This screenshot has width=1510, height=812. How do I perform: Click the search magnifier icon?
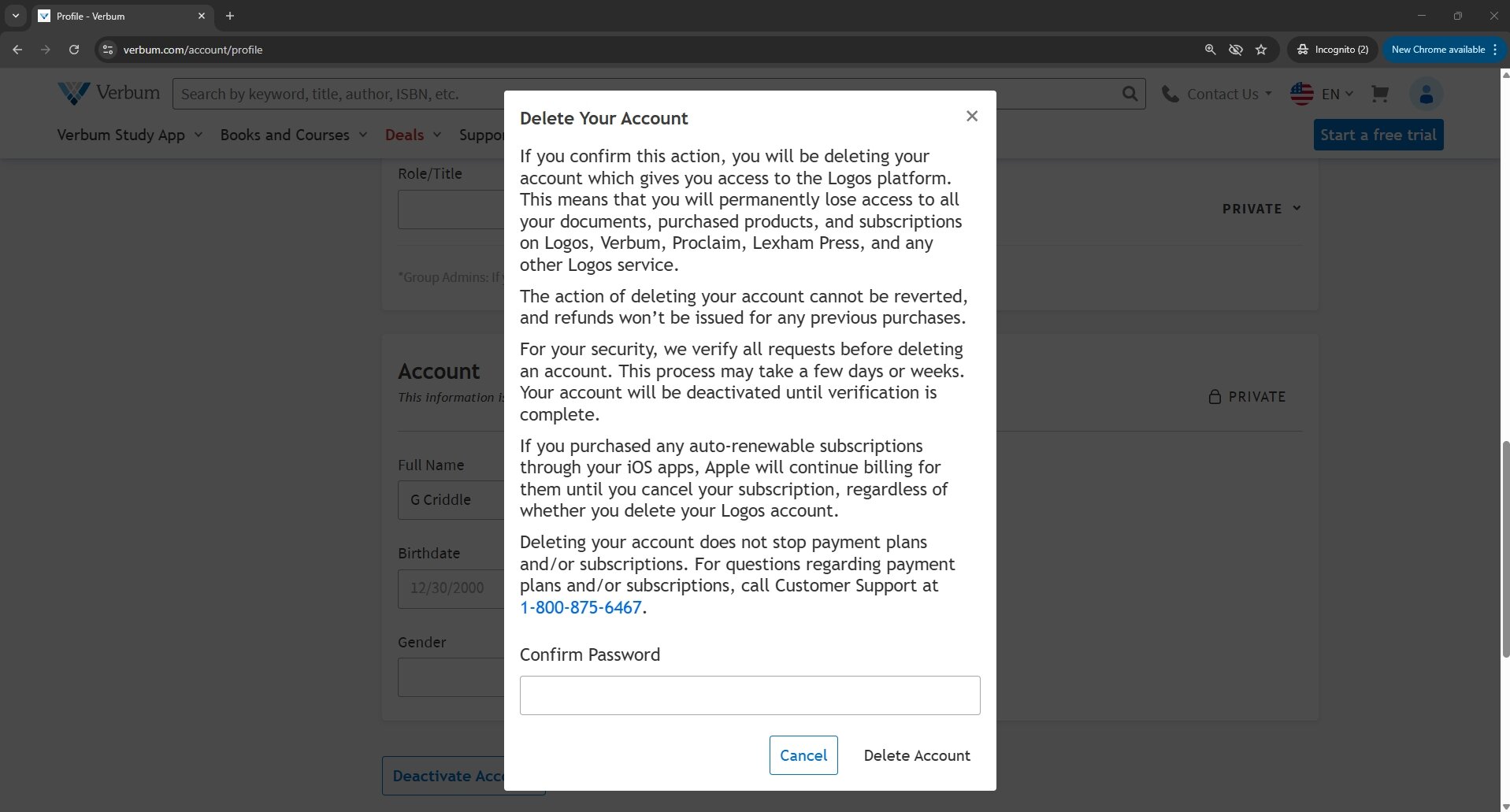[x=1130, y=94]
